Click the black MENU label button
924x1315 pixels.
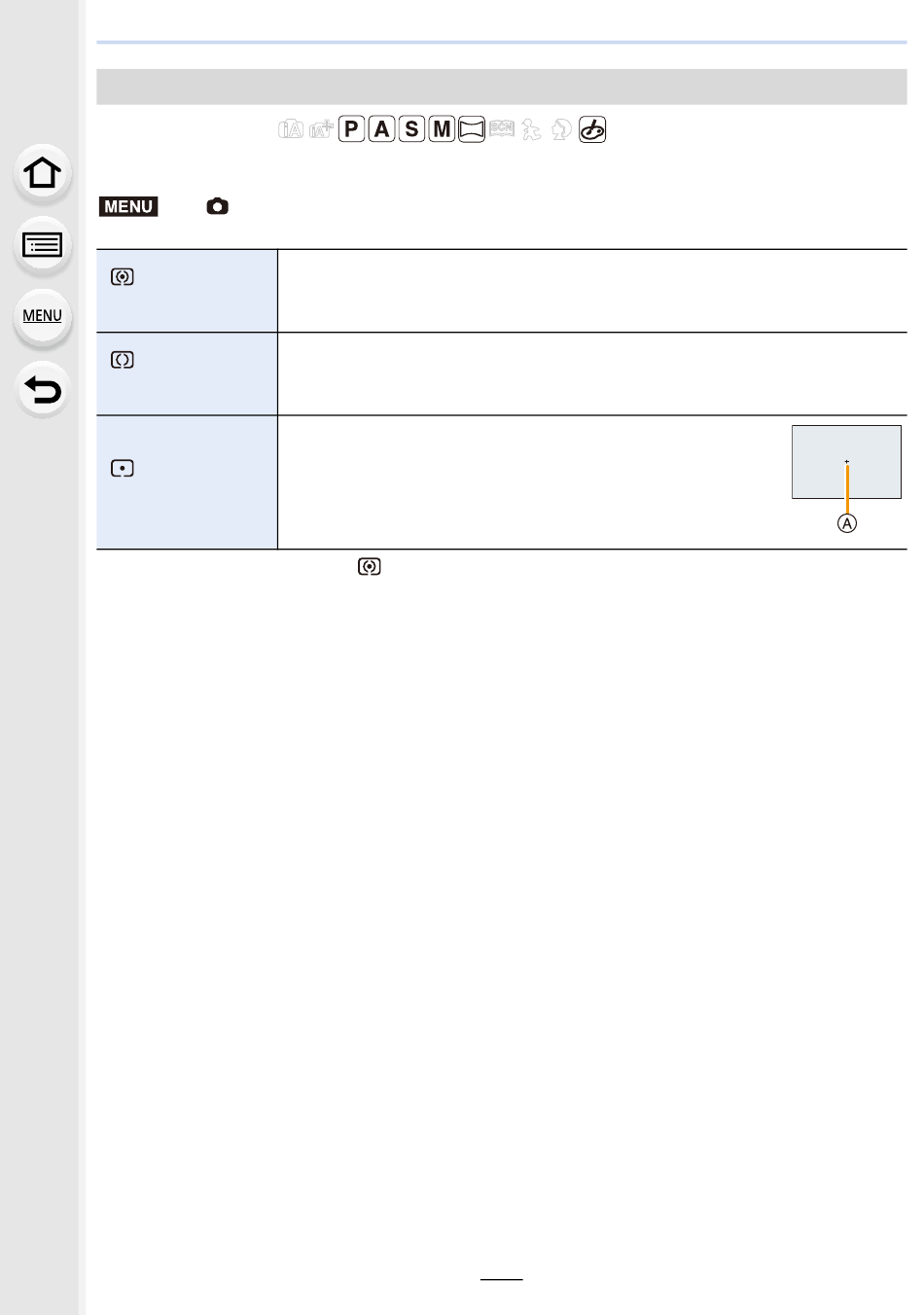(128, 206)
